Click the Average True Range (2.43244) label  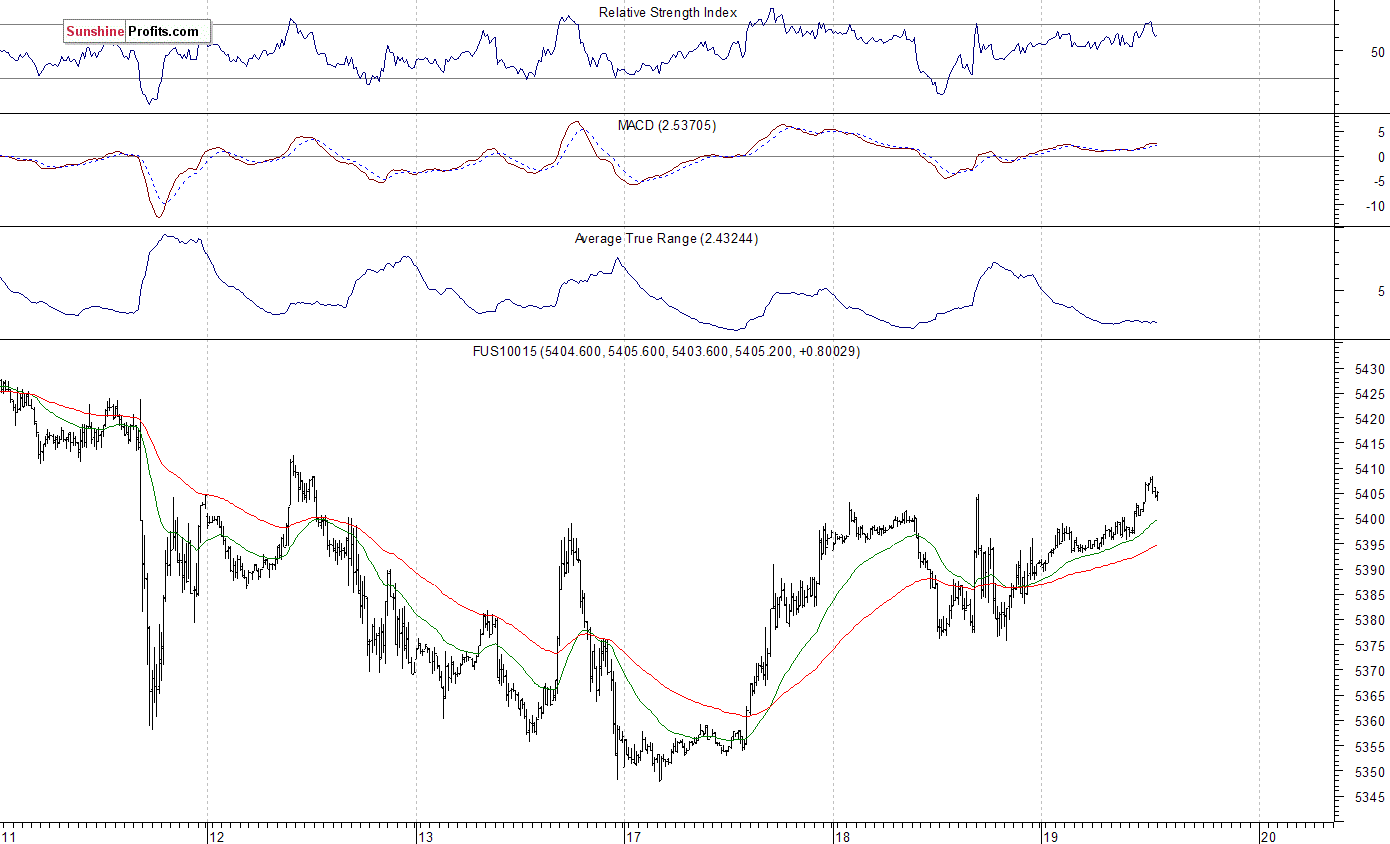[x=666, y=239]
